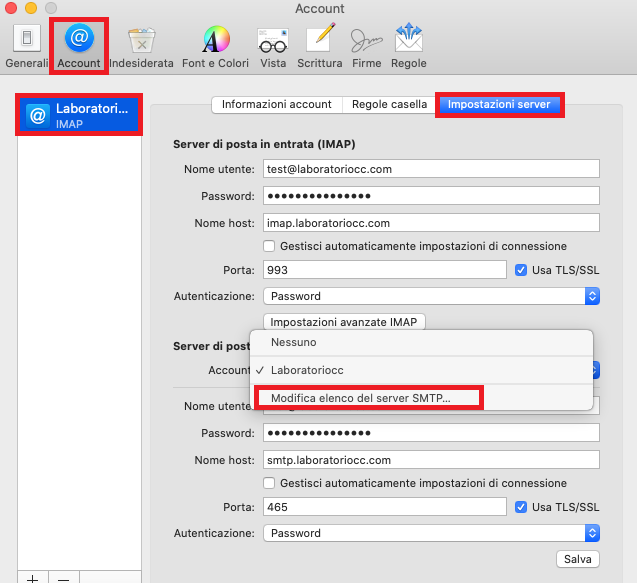637x583 pixels.
Task: Open Scrittura composing preferences
Action: (x=319, y=45)
